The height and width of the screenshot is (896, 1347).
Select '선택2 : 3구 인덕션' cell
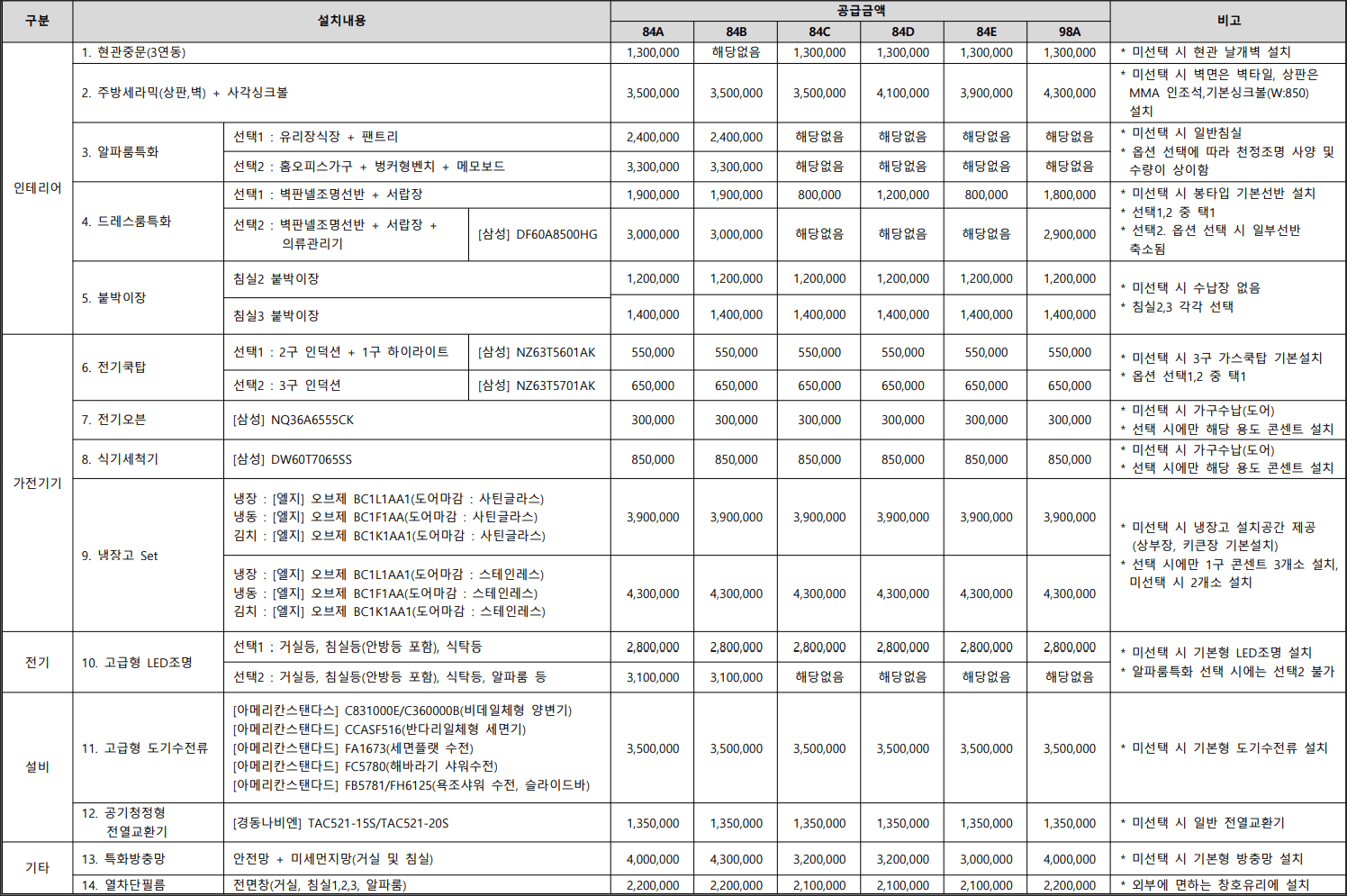coord(346,385)
